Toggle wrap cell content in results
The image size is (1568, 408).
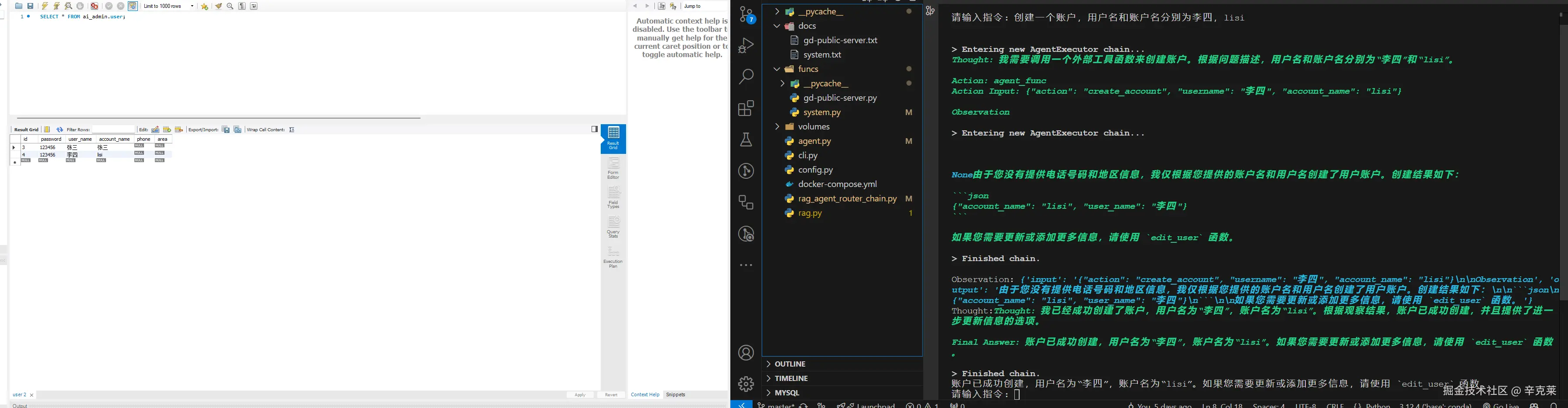(291, 129)
